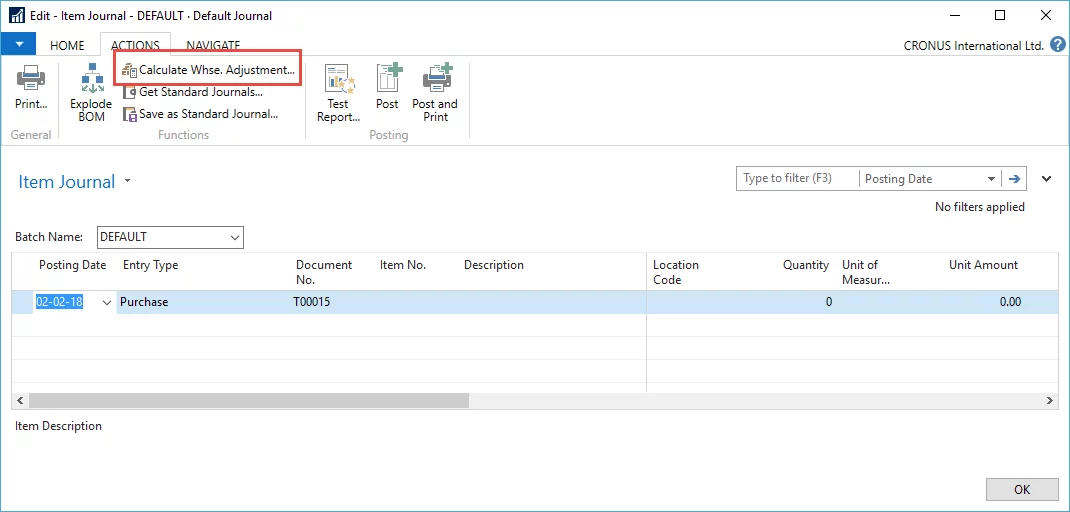Open the NAVIGATE ribbon tab
Viewport: 1070px width, 512px height.
point(213,45)
